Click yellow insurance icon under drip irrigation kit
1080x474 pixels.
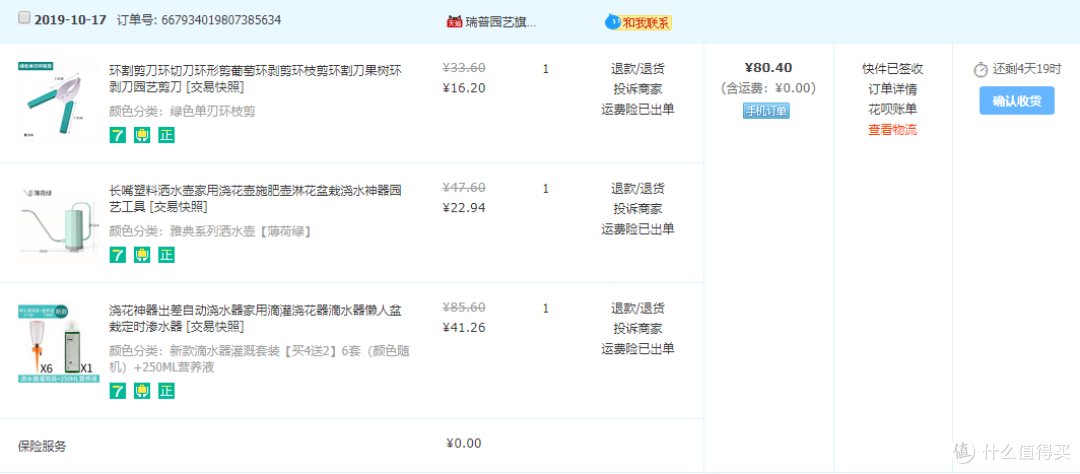pyautogui.click(x=142, y=391)
